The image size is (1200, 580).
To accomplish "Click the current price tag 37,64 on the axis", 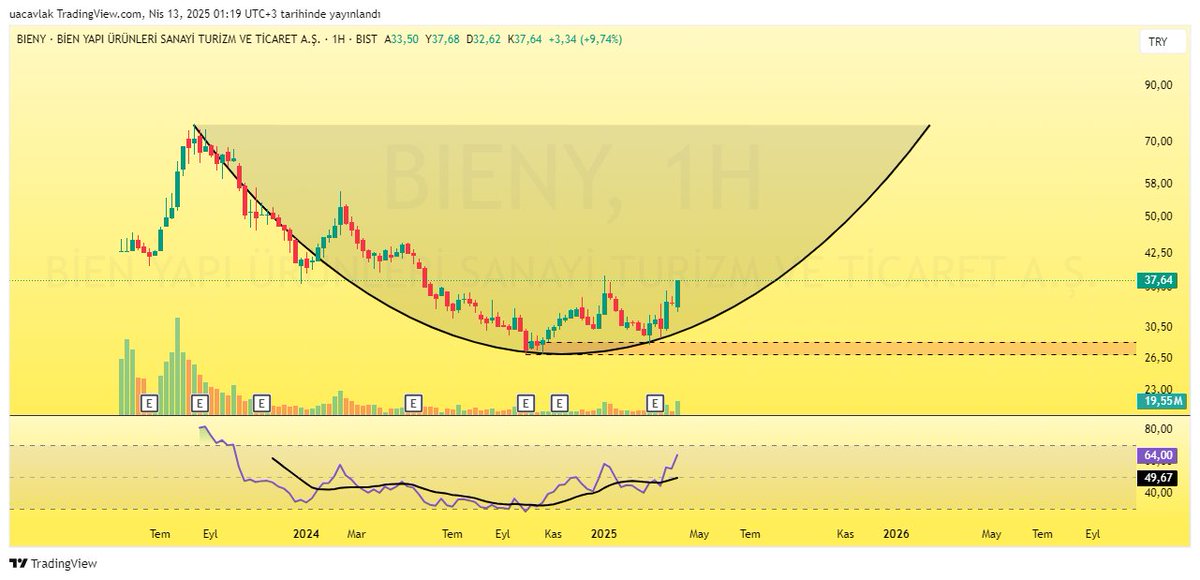I will (1158, 282).
